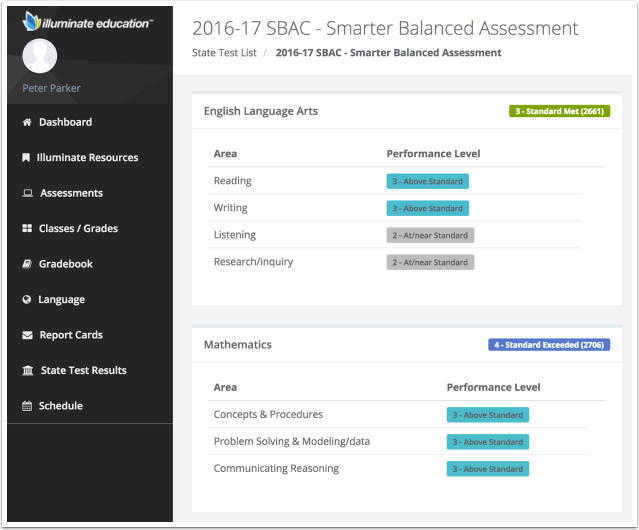The width and height of the screenshot is (639, 530).
Task: Click the Assessments laptop icon
Action: click(x=27, y=193)
